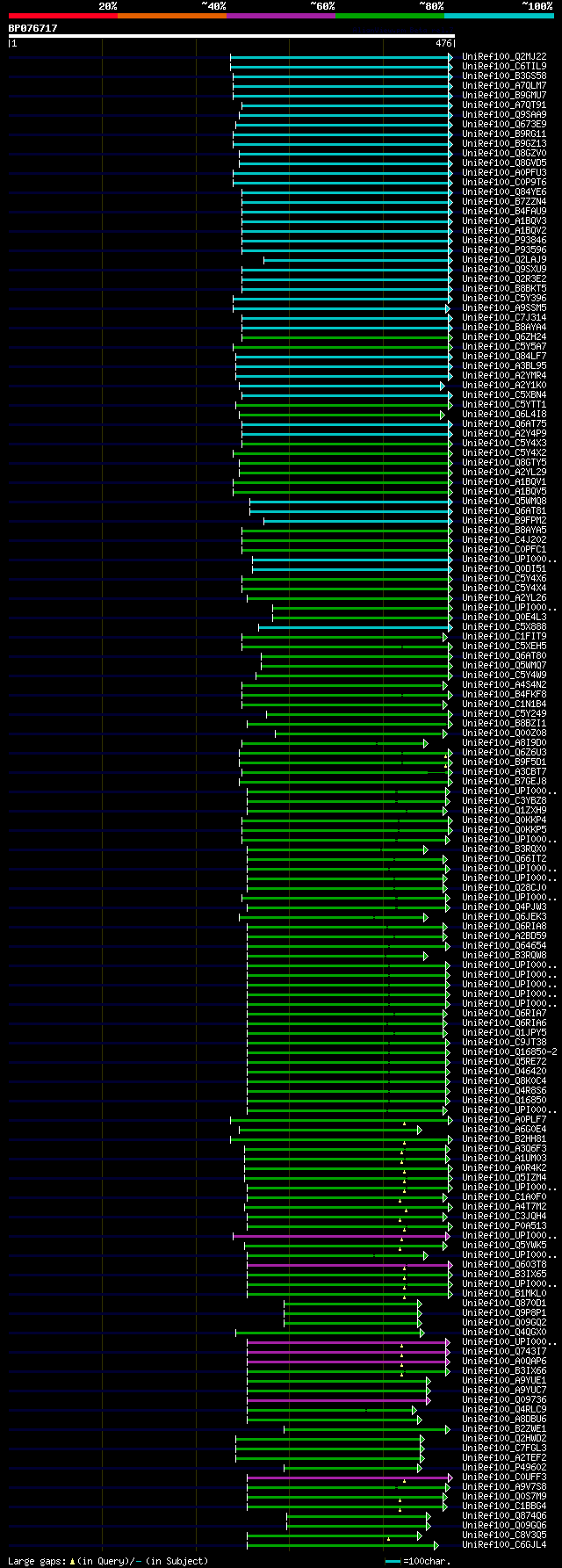Select hit label UniRef100_Q0KKP4
Screen dimensions: 562x1568
point(504,820)
